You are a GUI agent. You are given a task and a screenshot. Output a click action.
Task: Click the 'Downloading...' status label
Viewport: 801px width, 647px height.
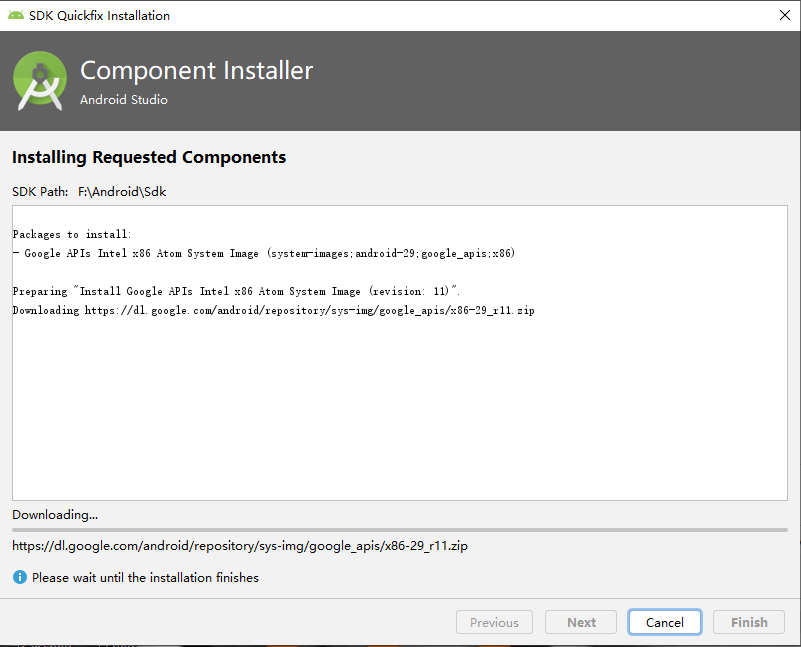click(55, 515)
